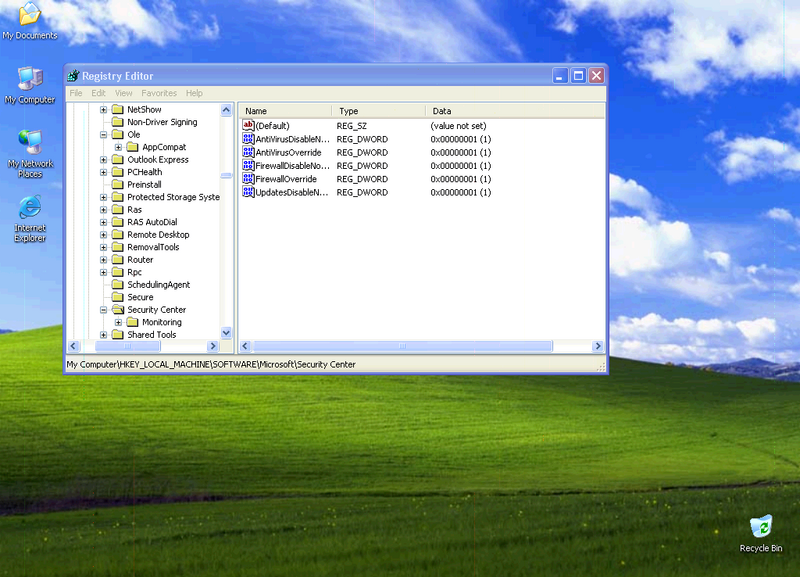
Task: Click the values pane scroll left arrow
Action: click(x=245, y=346)
